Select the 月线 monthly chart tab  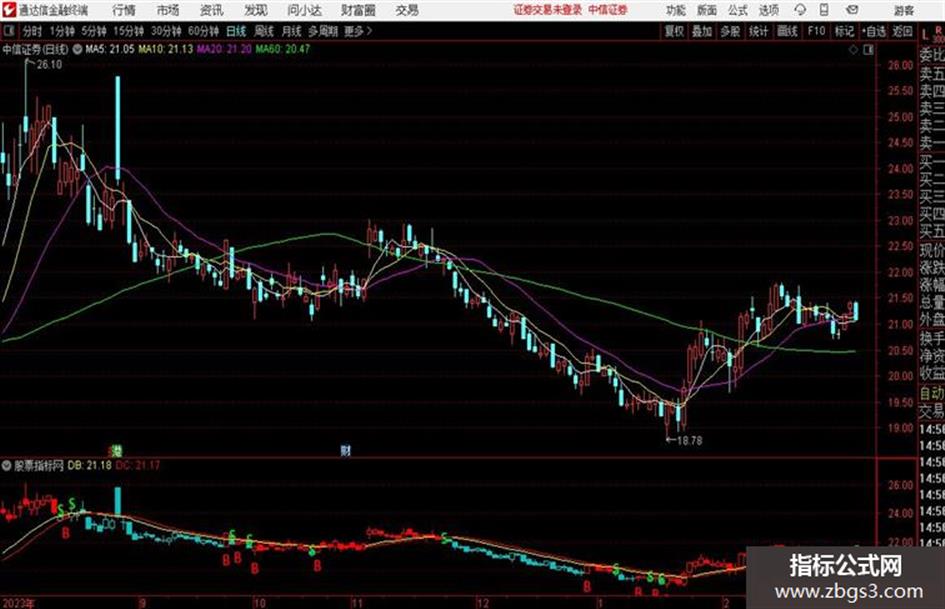point(292,31)
